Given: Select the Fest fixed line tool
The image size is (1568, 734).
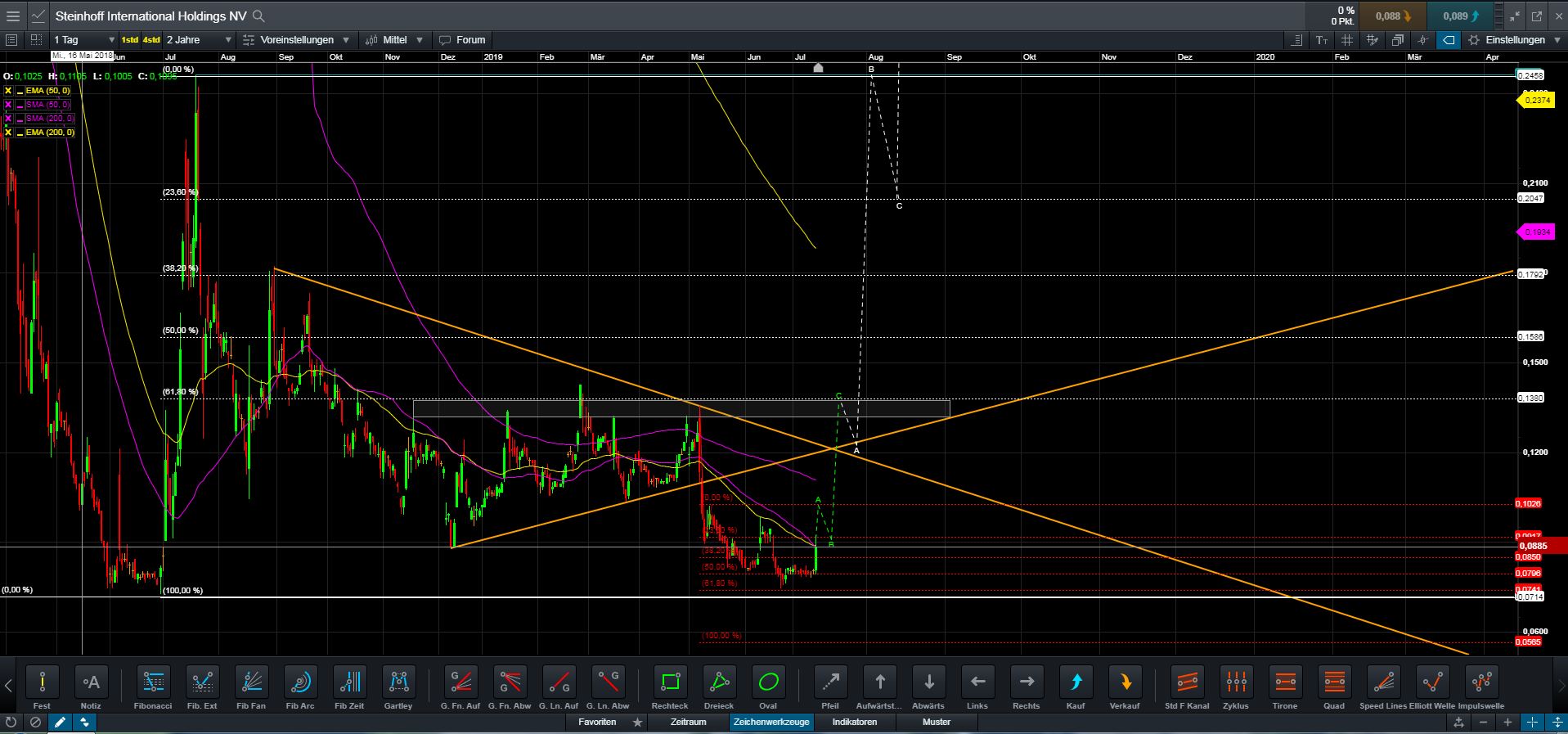Looking at the screenshot, I should [42, 682].
